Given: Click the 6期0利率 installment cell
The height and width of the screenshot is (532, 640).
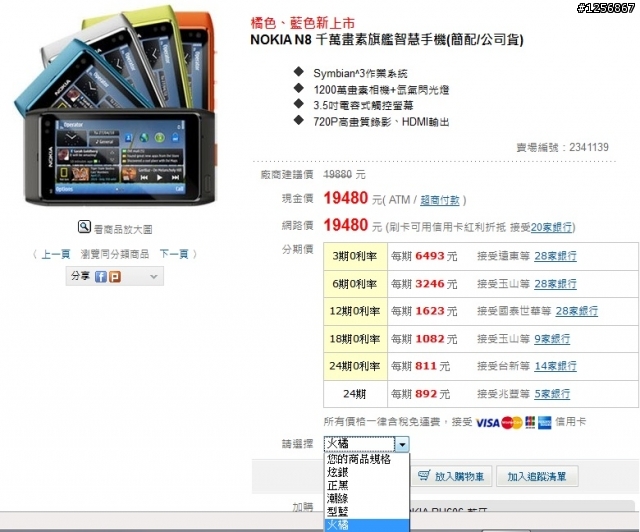Looking at the screenshot, I should [355, 284].
